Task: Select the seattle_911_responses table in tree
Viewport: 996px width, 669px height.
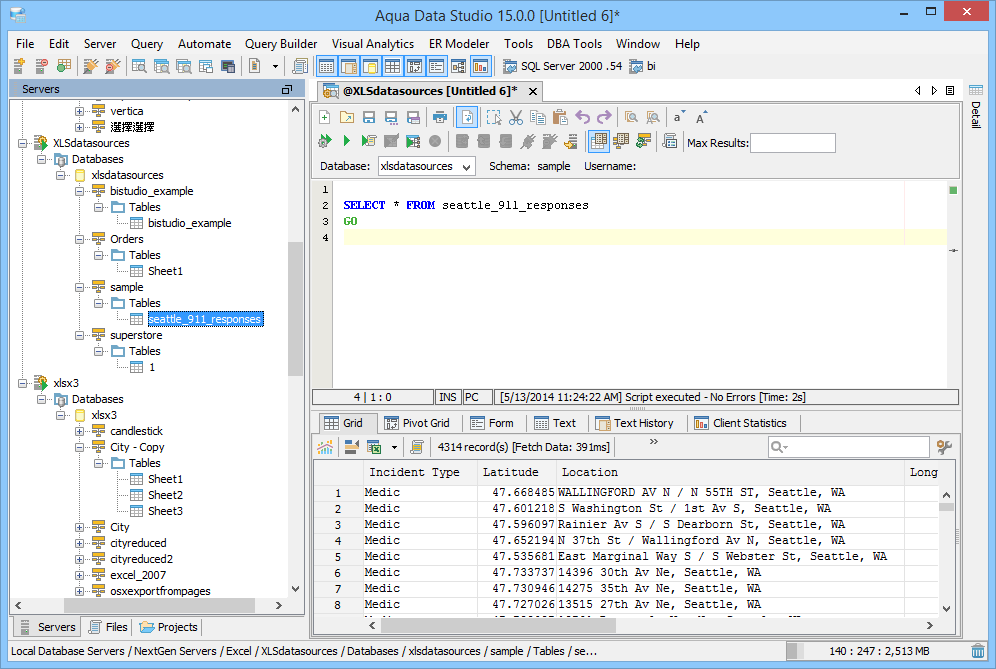Action: 205,319
